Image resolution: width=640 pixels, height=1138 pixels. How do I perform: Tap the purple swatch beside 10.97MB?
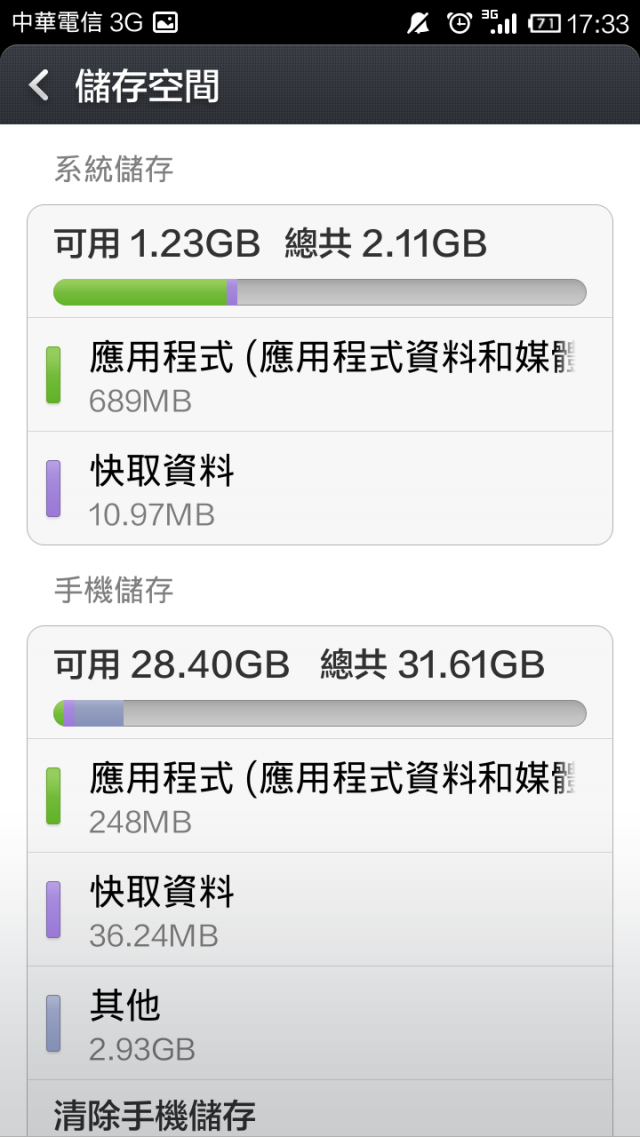[53, 488]
